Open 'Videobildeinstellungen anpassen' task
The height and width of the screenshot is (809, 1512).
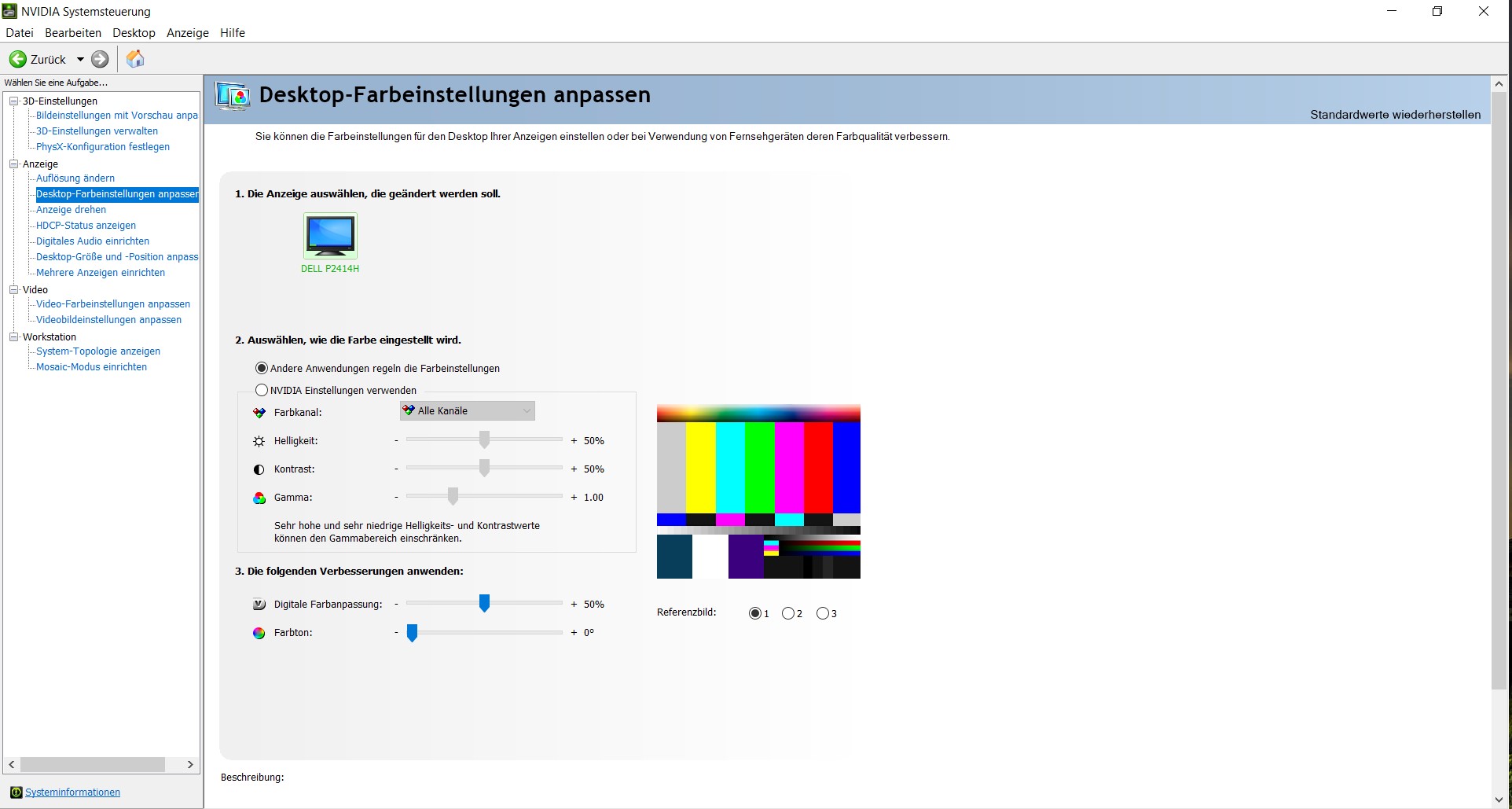point(108,320)
